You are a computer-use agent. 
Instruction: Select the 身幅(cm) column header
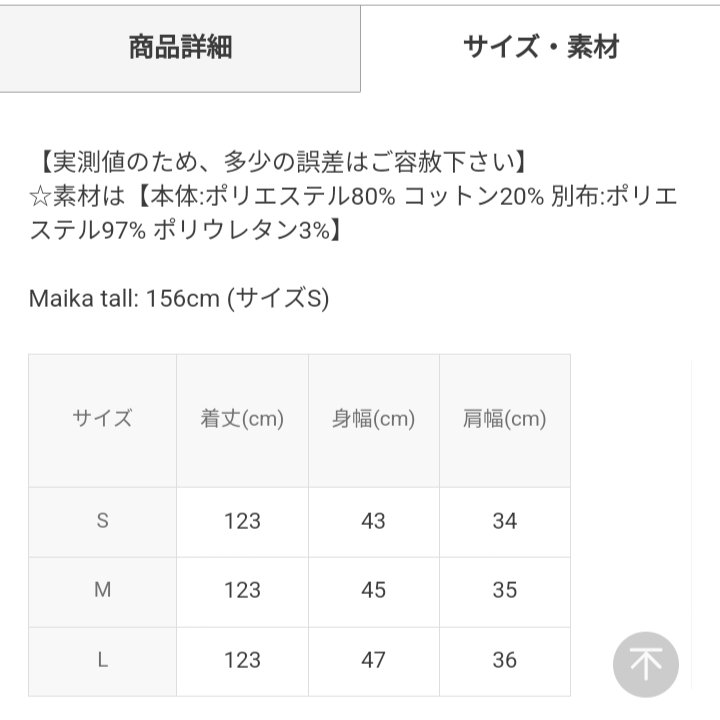373,419
